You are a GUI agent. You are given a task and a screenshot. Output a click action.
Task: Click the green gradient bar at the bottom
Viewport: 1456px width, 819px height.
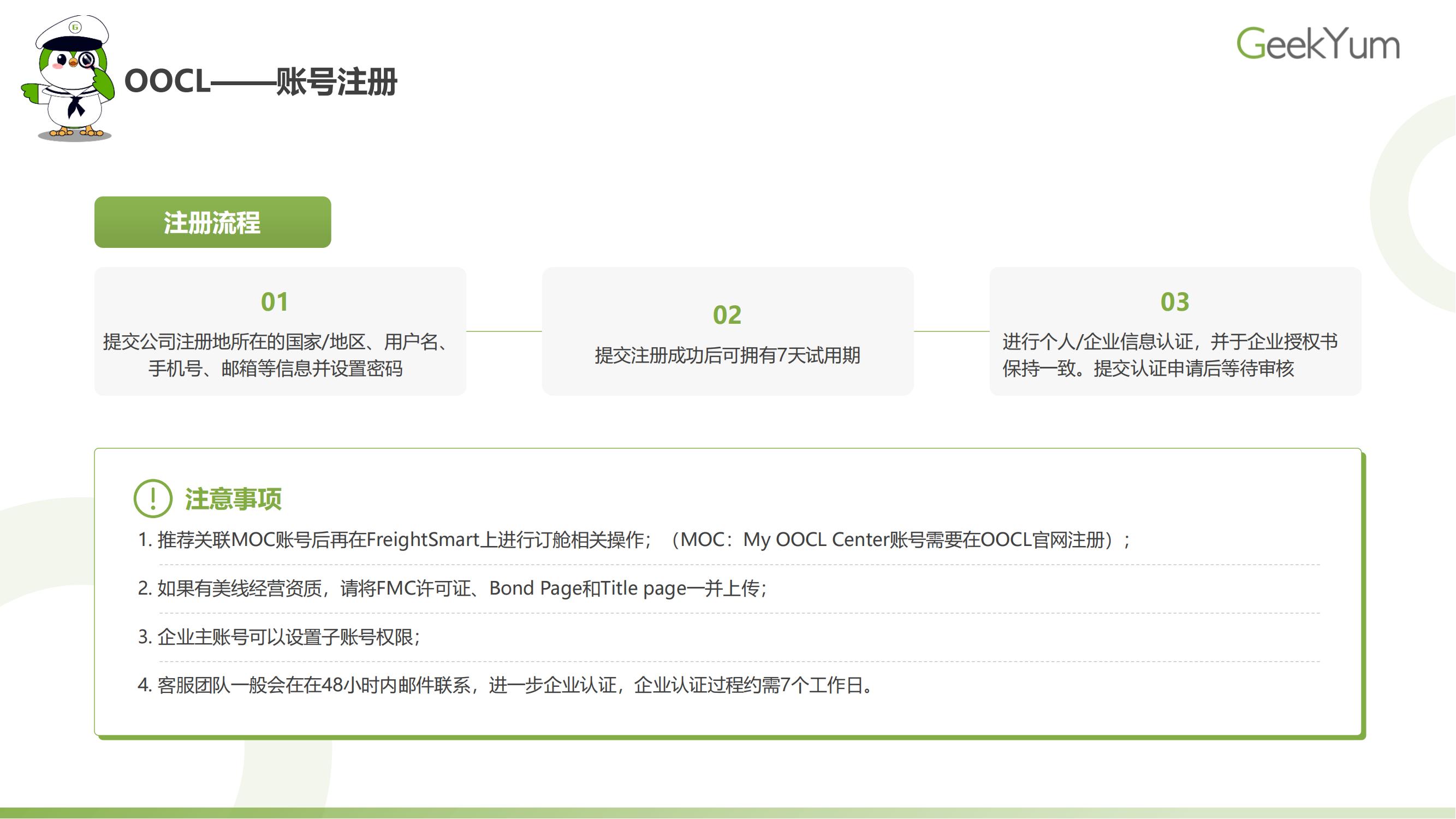(728, 813)
